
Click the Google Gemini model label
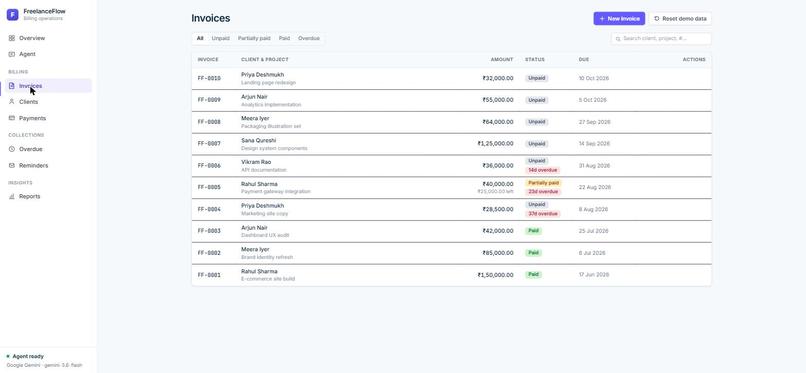pos(44,365)
